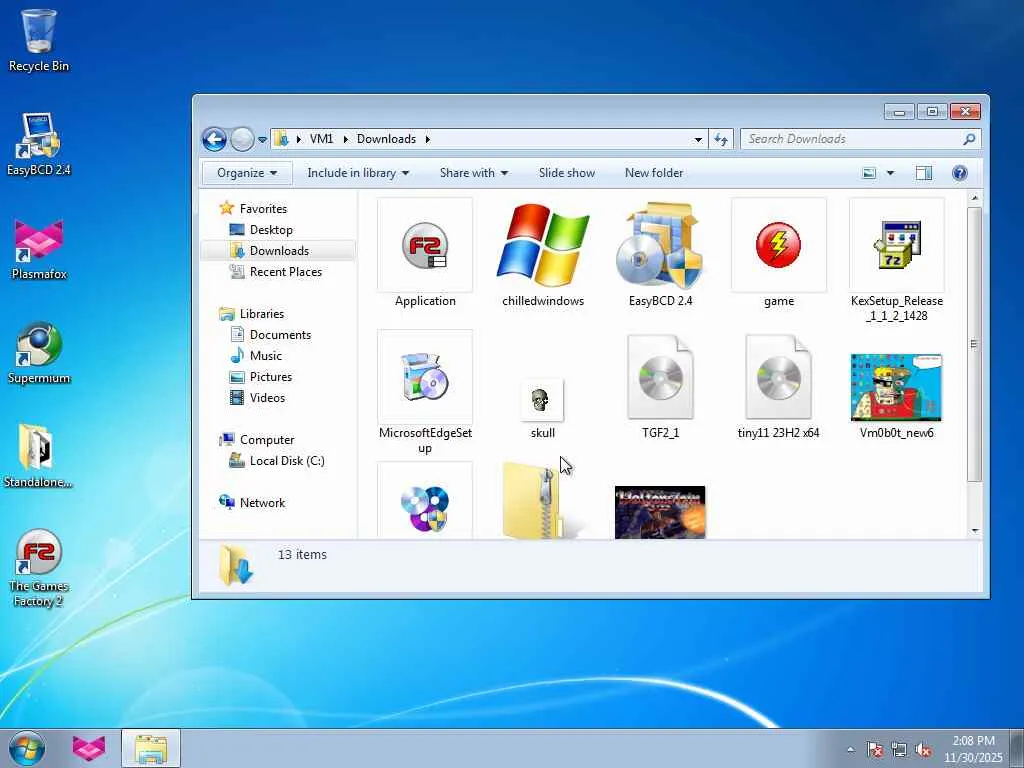Open the Include in library menu
This screenshot has height=768, width=1024.
358,173
